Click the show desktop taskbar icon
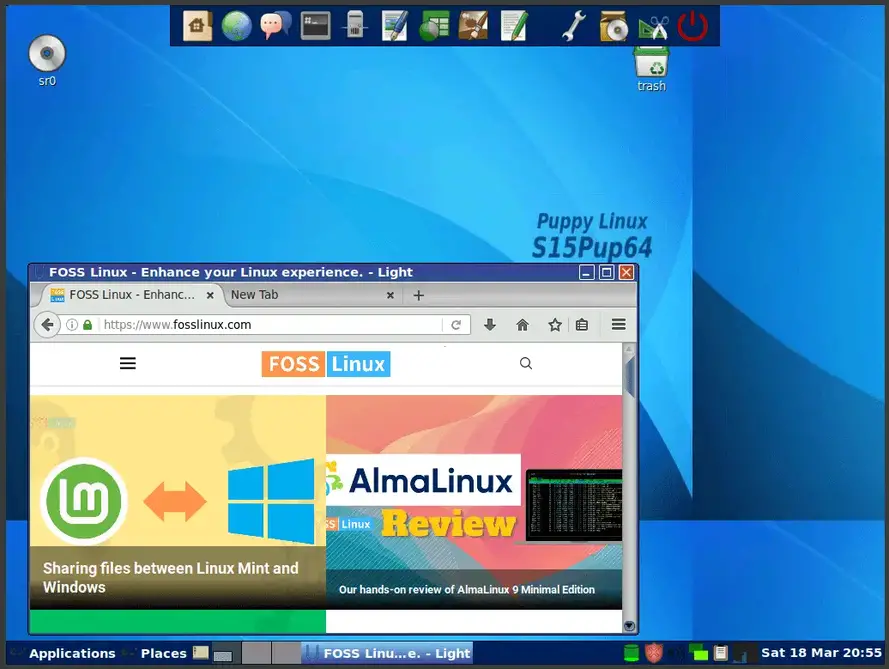The image size is (889, 669). pos(222,655)
